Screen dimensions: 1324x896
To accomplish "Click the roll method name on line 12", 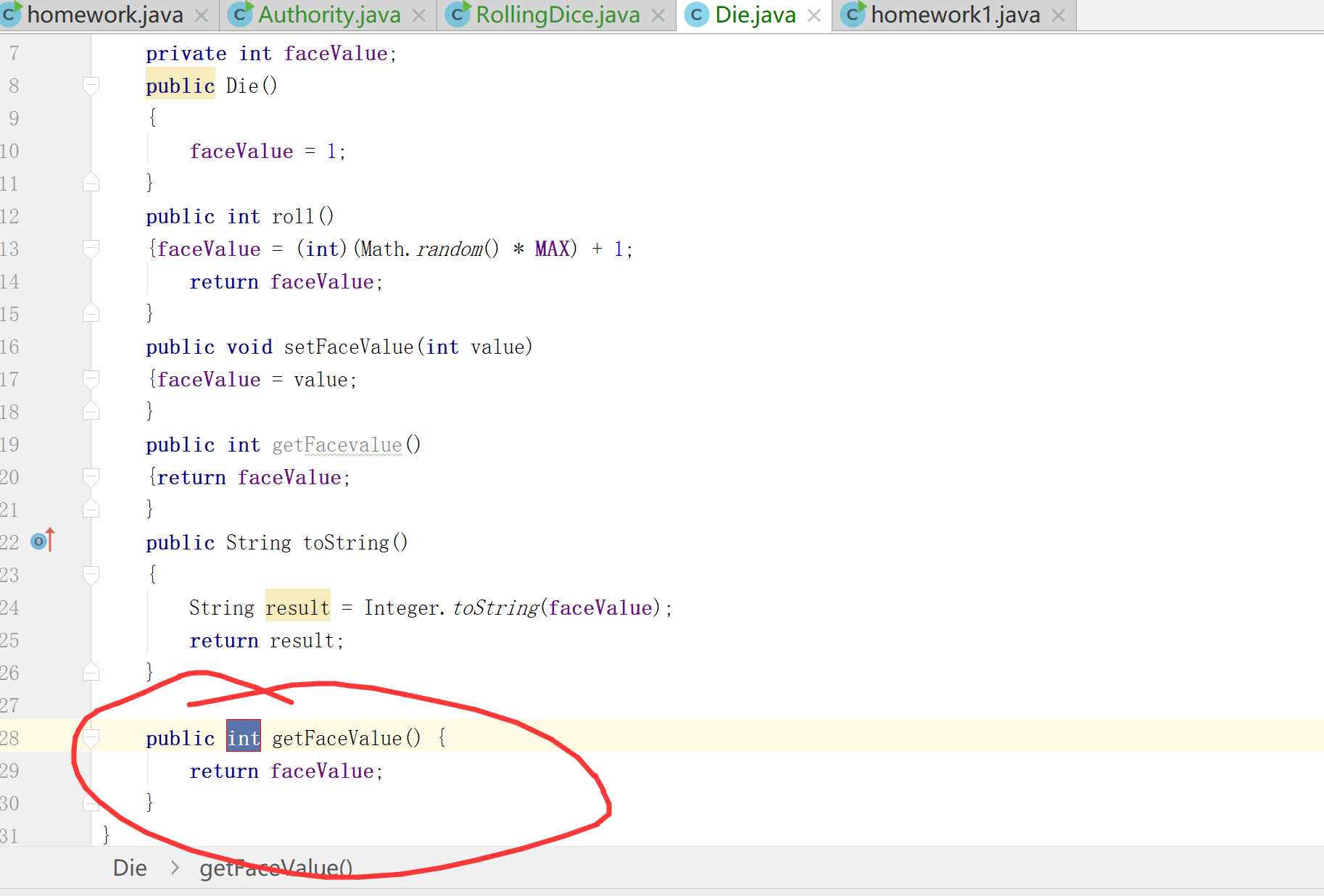I will click(x=293, y=216).
